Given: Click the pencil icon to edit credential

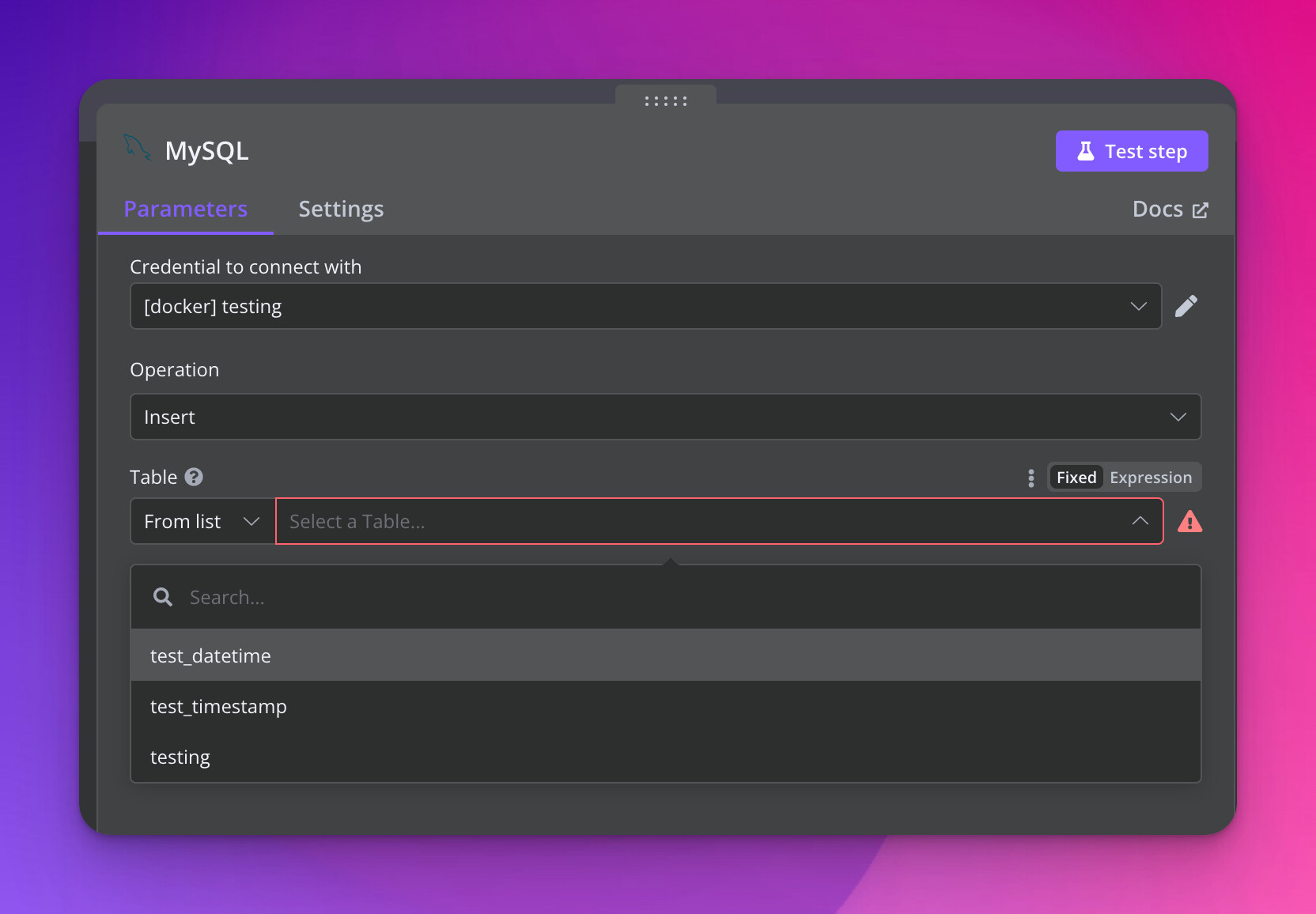Looking at the screenshot, I should click(x=1186, y=306).
